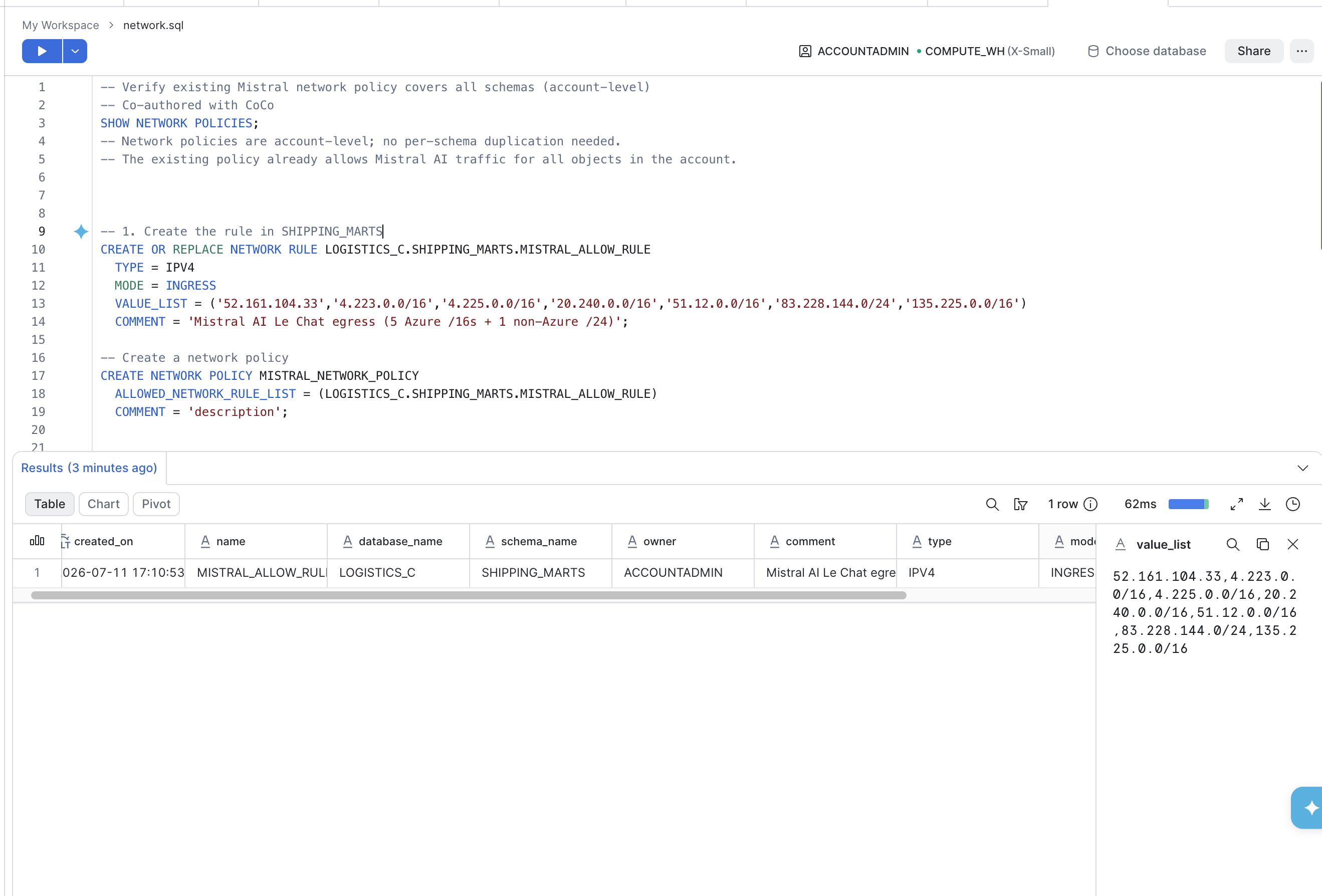
Task: Click the 1 row count label
Action: point(1062,504)
